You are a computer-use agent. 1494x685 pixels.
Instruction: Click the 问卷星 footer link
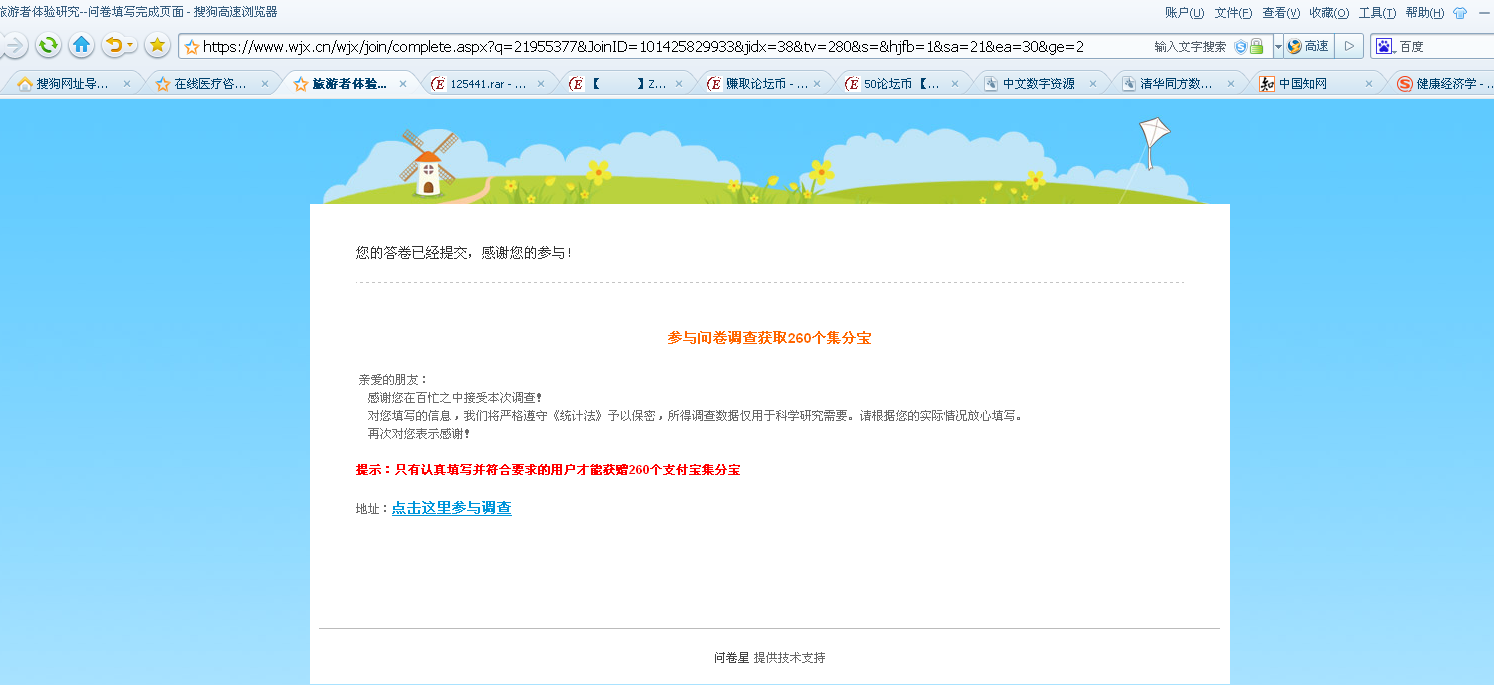point(731,657)
